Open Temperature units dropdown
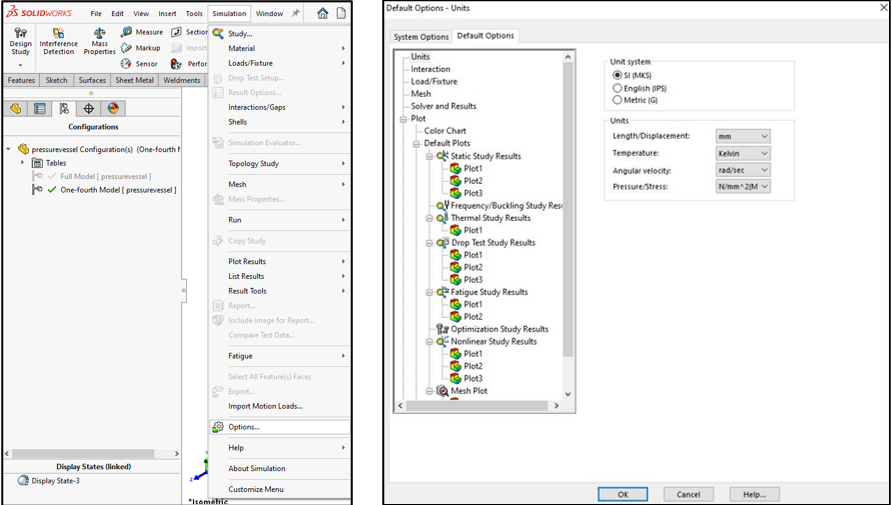The height and width of the screenshot is (505, 892). [x=743, y=154]
